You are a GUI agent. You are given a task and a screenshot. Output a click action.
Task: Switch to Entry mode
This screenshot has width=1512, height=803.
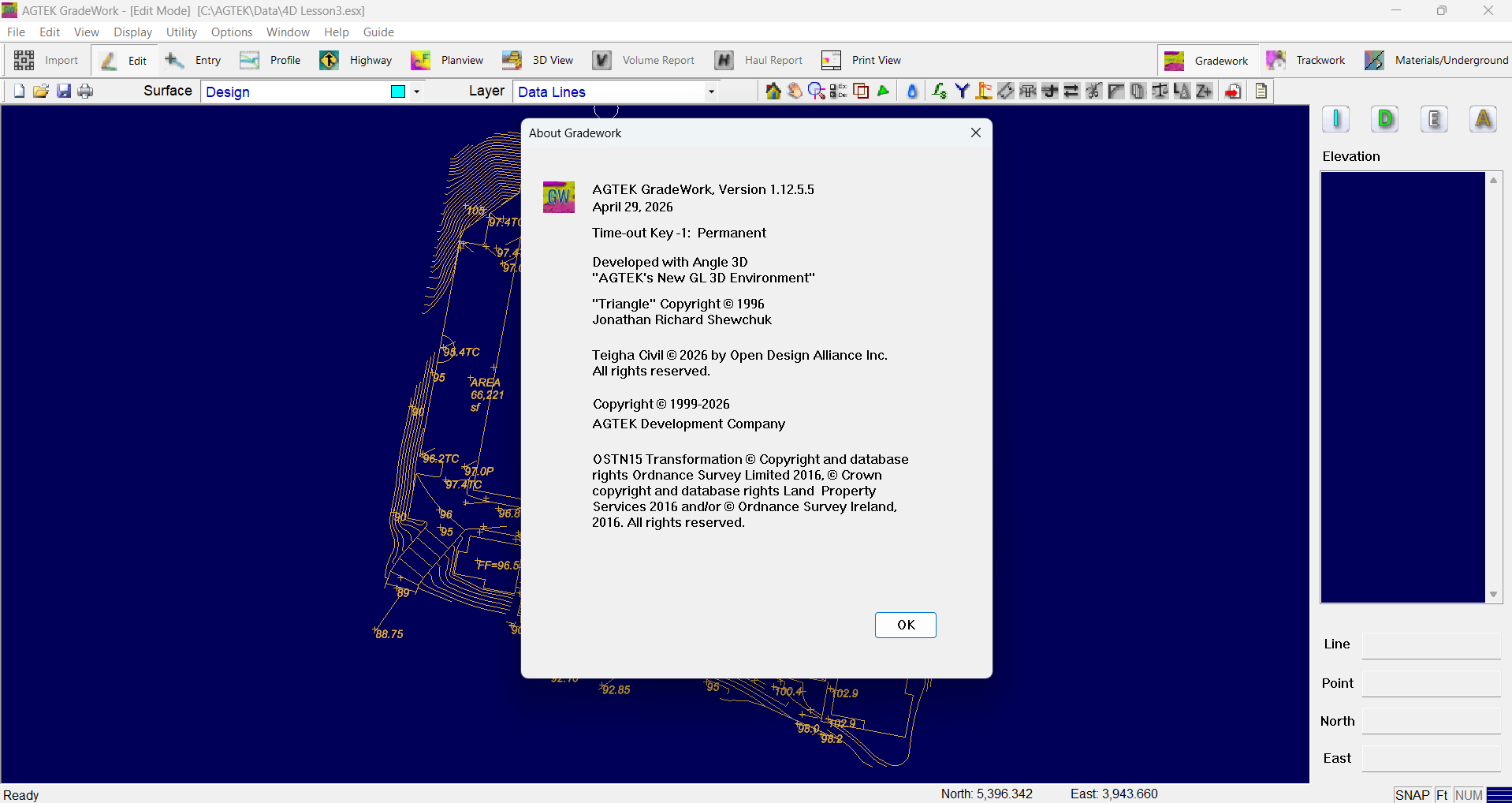pos(193,60)
